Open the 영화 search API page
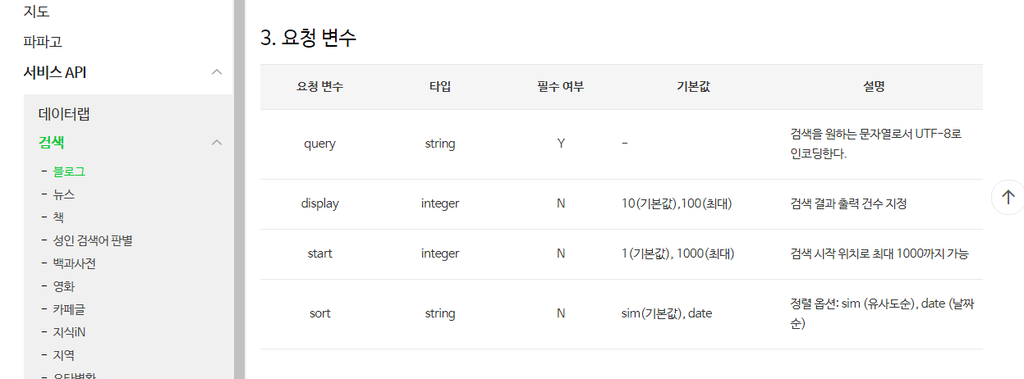 point(63,286)
